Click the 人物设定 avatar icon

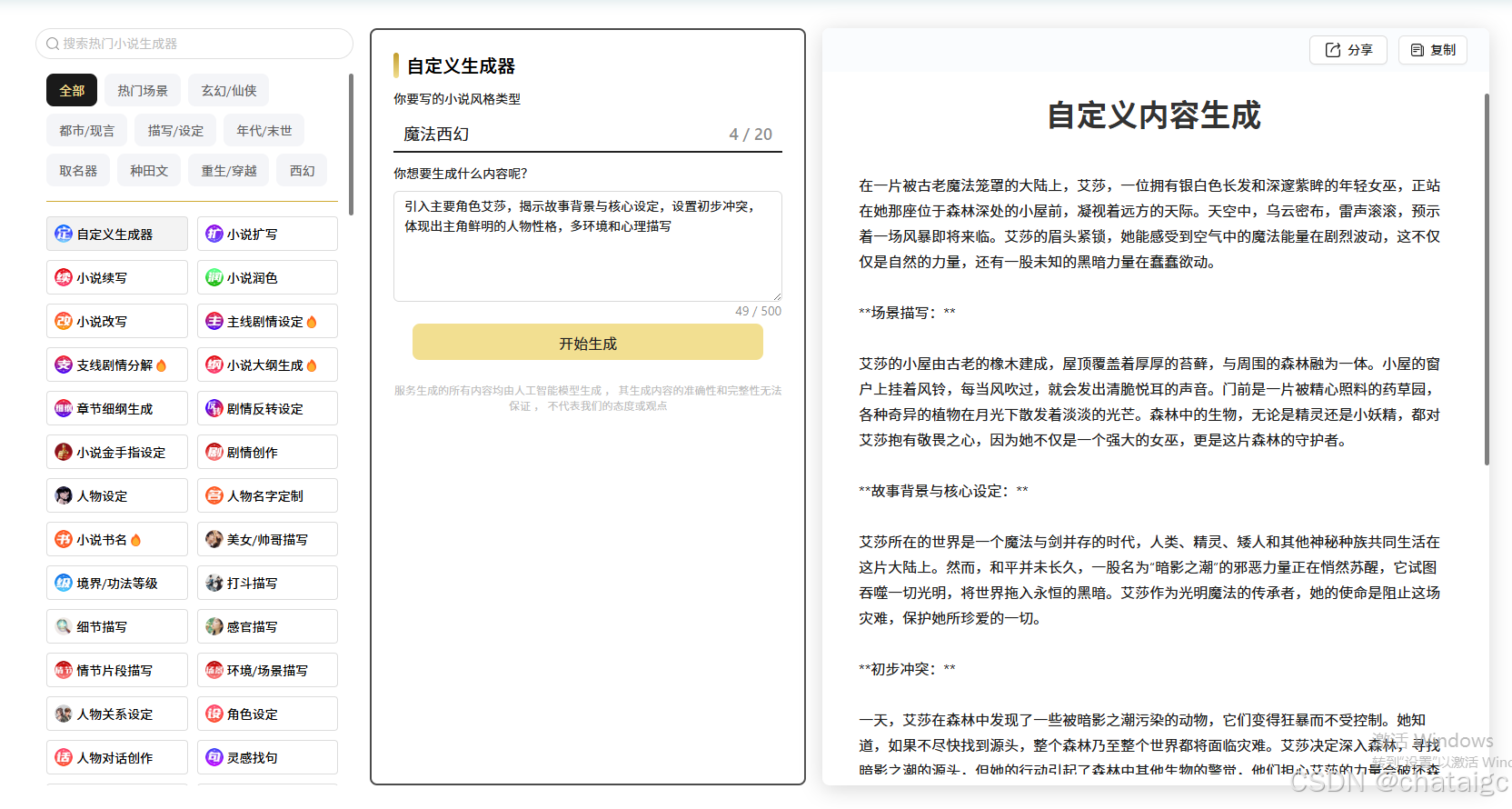64,495
